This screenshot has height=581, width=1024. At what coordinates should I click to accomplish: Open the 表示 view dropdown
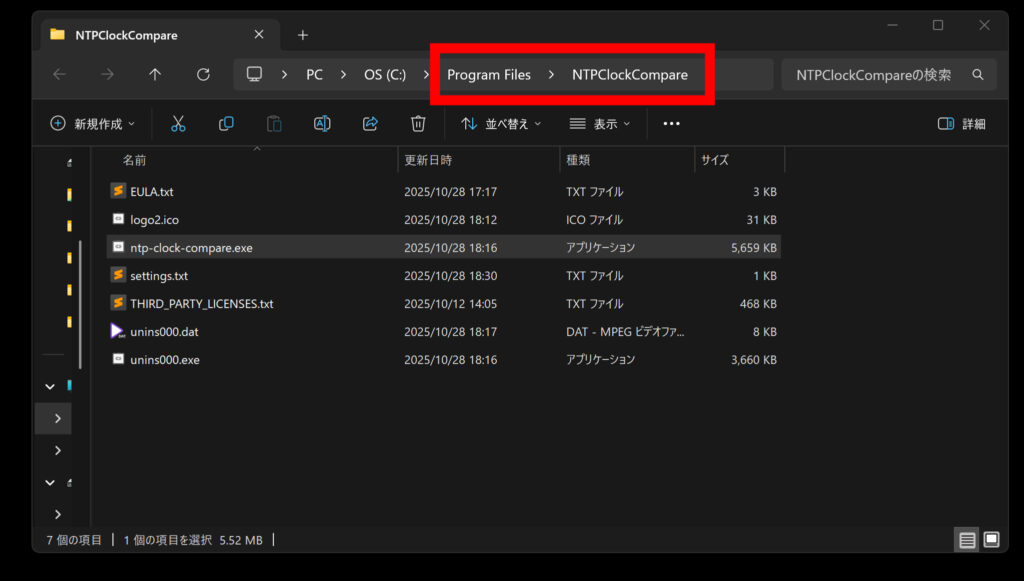pyautogui.click(x=600, y=124)
